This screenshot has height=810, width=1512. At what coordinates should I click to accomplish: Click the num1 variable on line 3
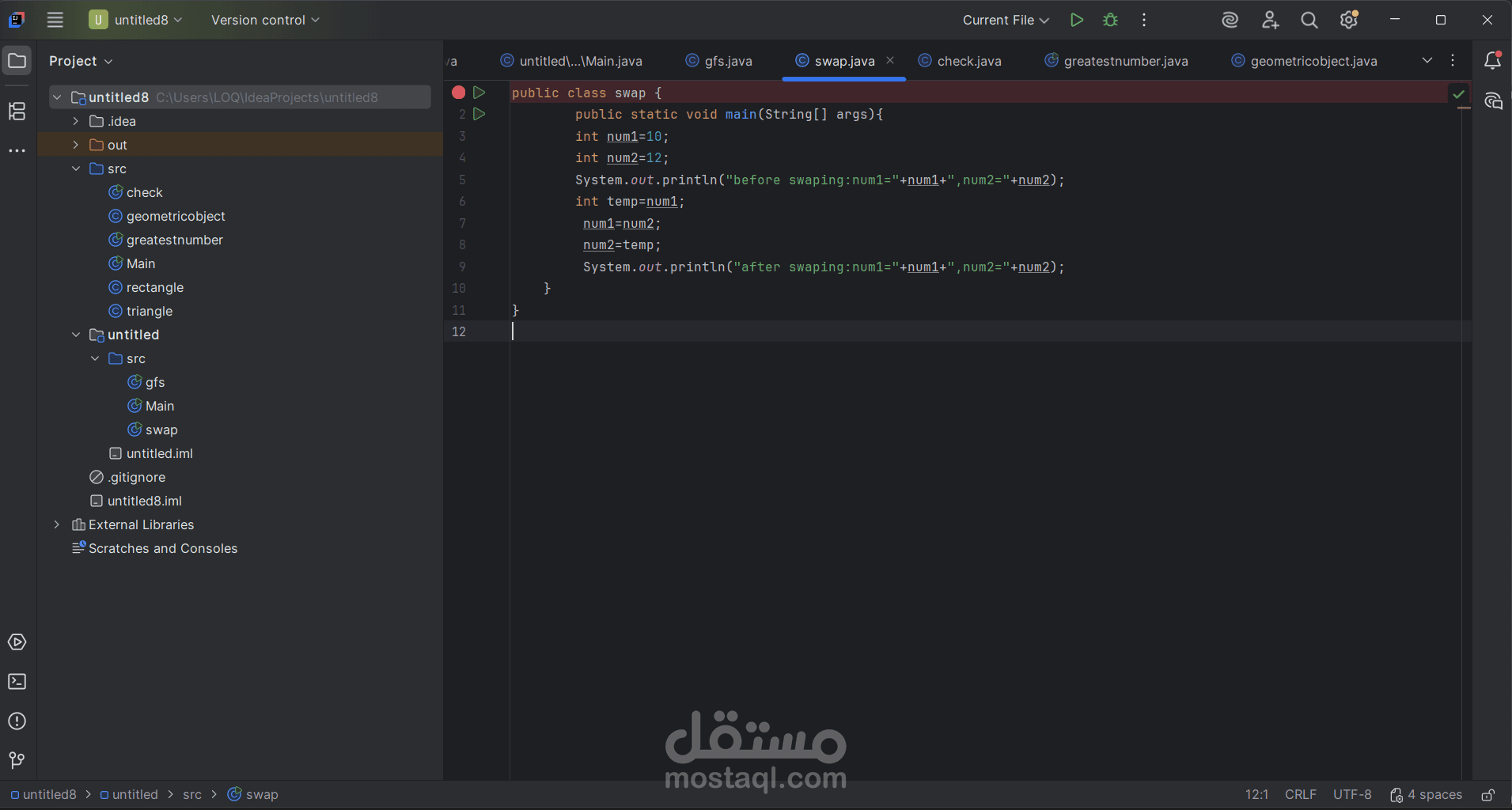tap(622, 136)
